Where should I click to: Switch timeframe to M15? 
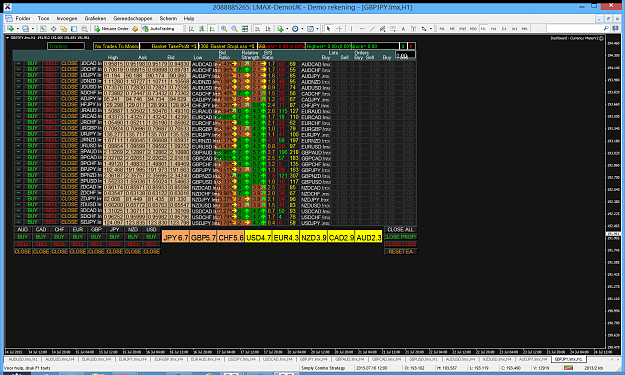coord(463,29)
